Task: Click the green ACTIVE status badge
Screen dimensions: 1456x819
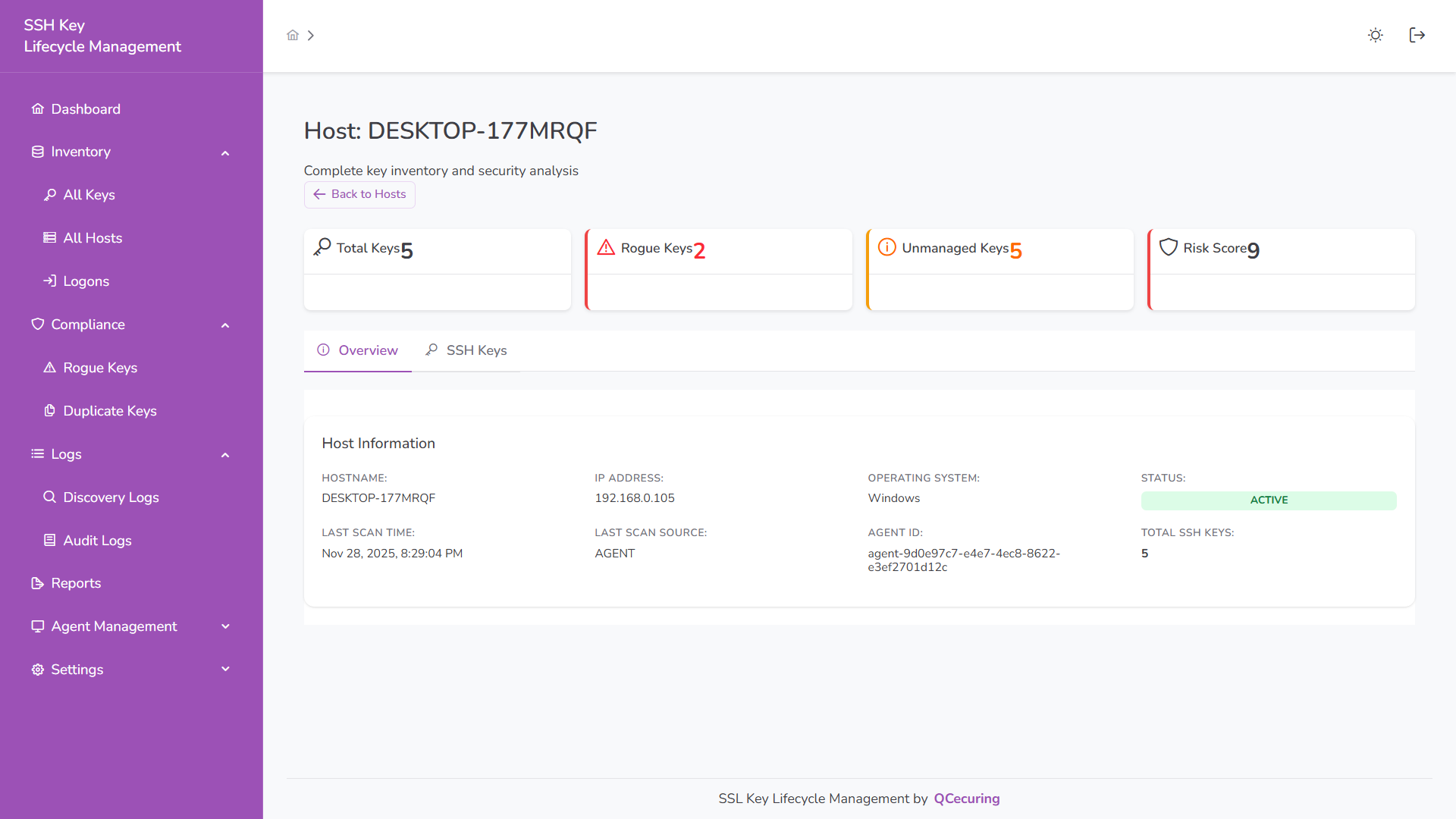Action: (1268, 500)
